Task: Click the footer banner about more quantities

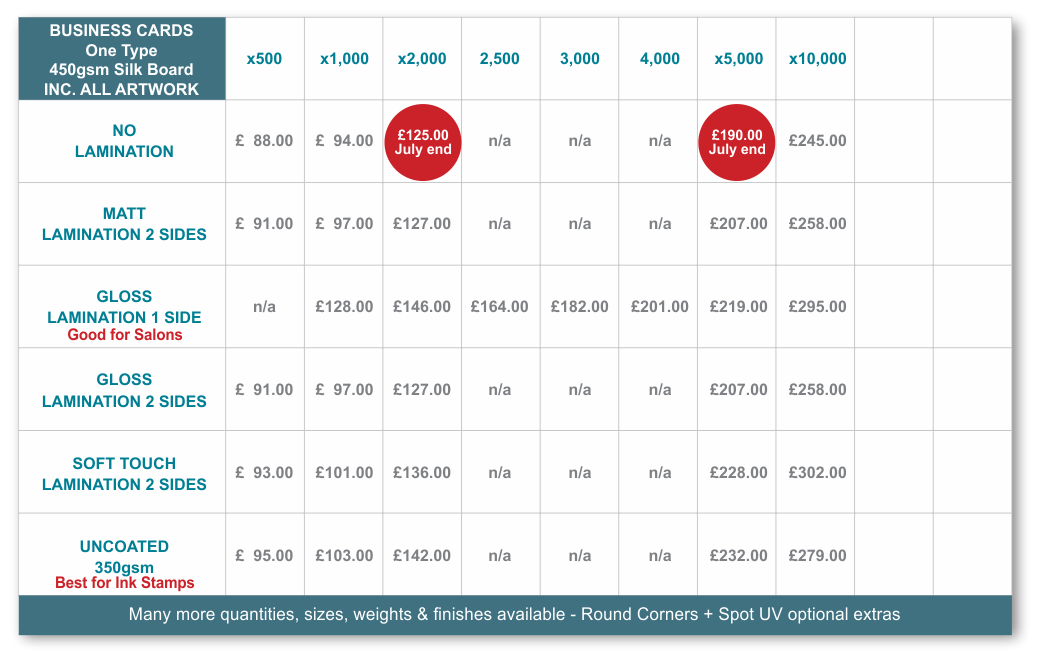Action: [515, 615]
